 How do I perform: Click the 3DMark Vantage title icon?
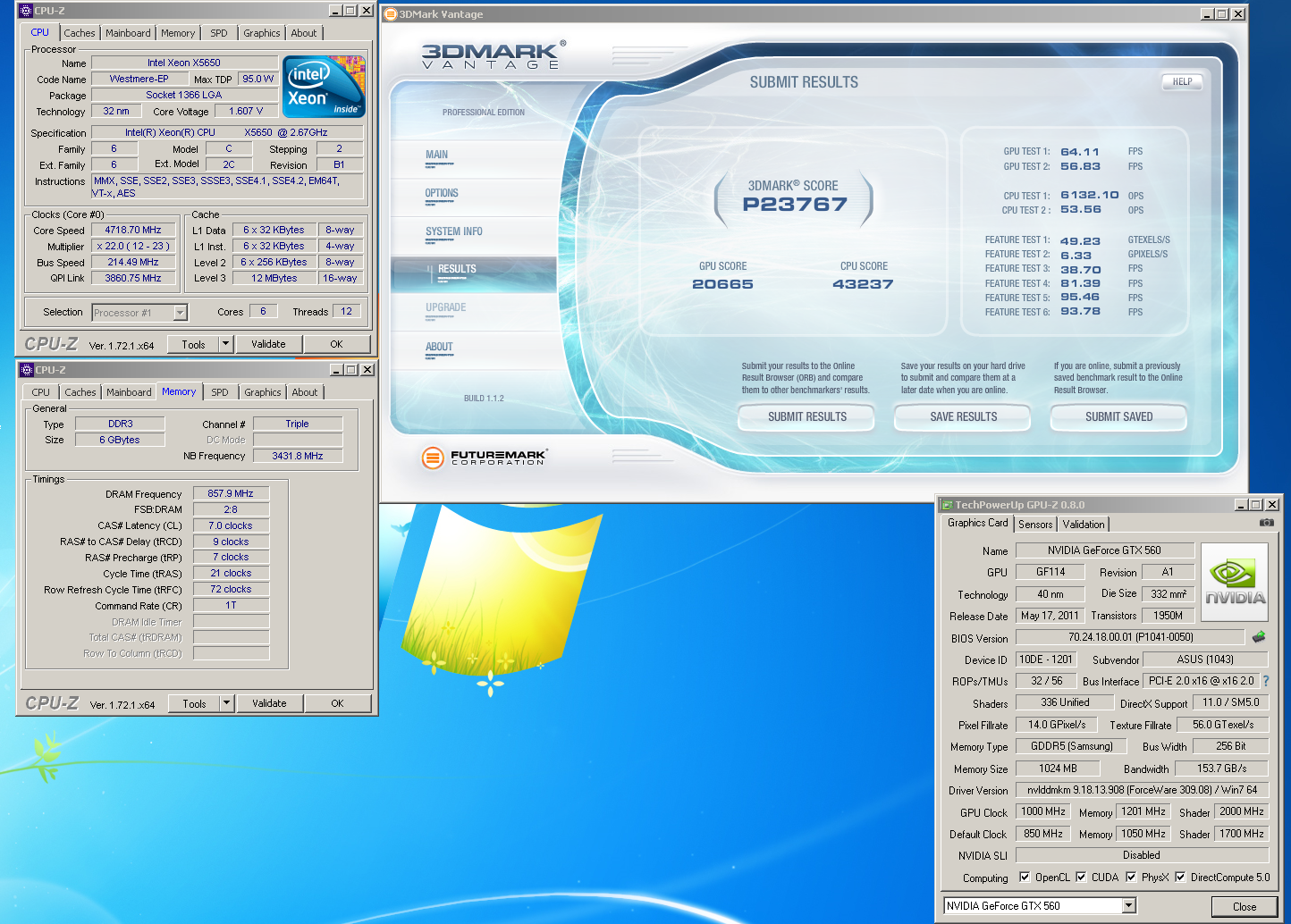391,14
